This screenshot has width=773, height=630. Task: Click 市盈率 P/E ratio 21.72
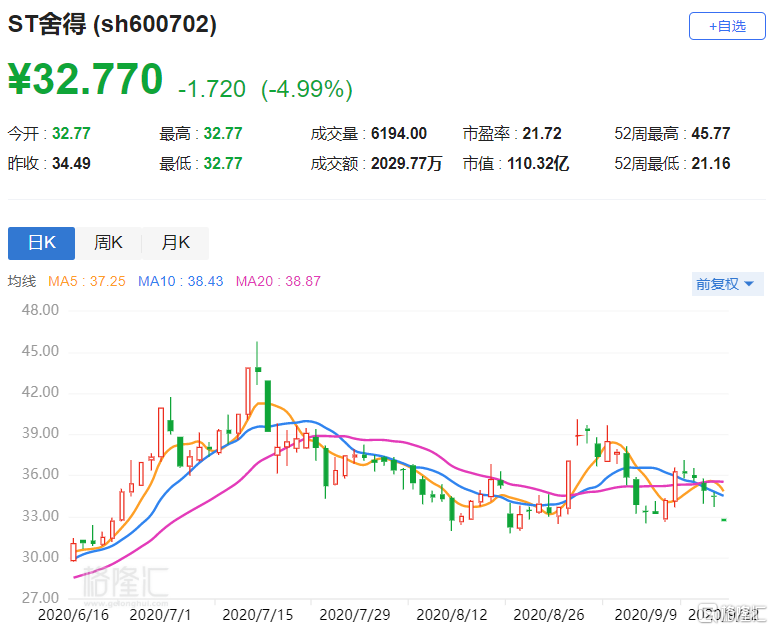point(542,134)
